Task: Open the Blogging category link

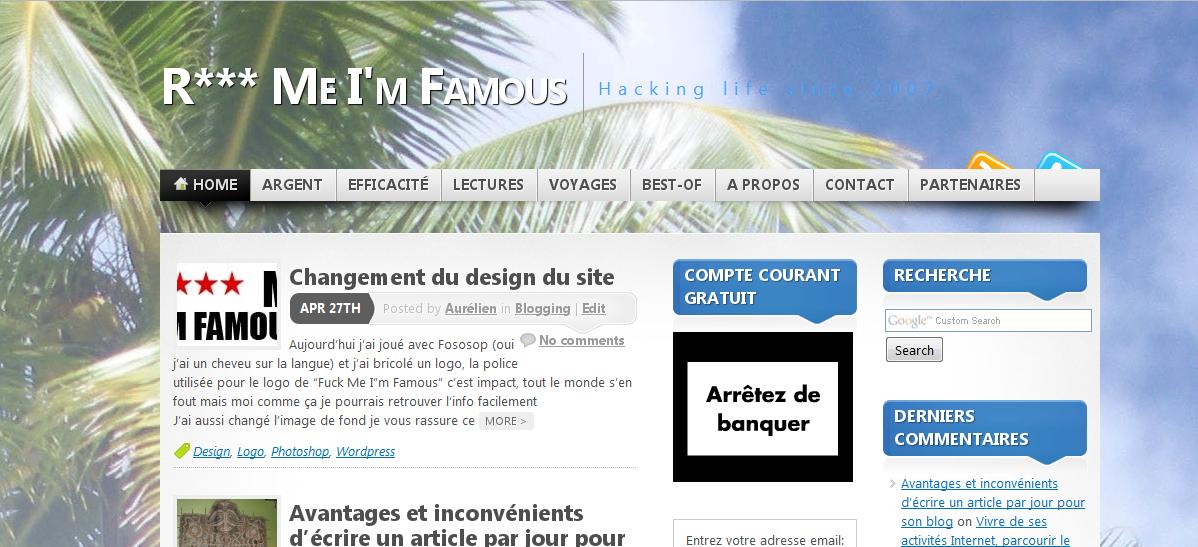Action: coord(542,309)
